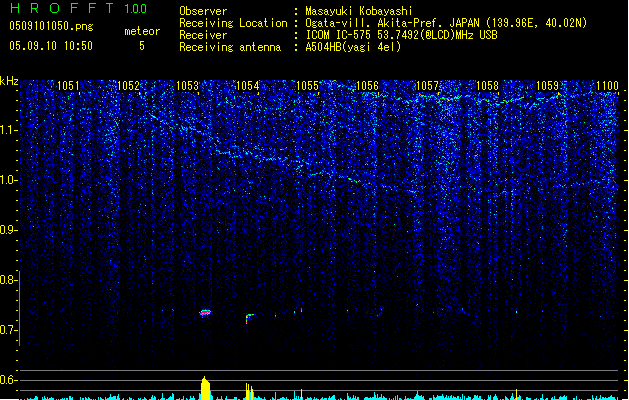
Task: Click the 1055 time marker
Action: click(x=307, y=85)
